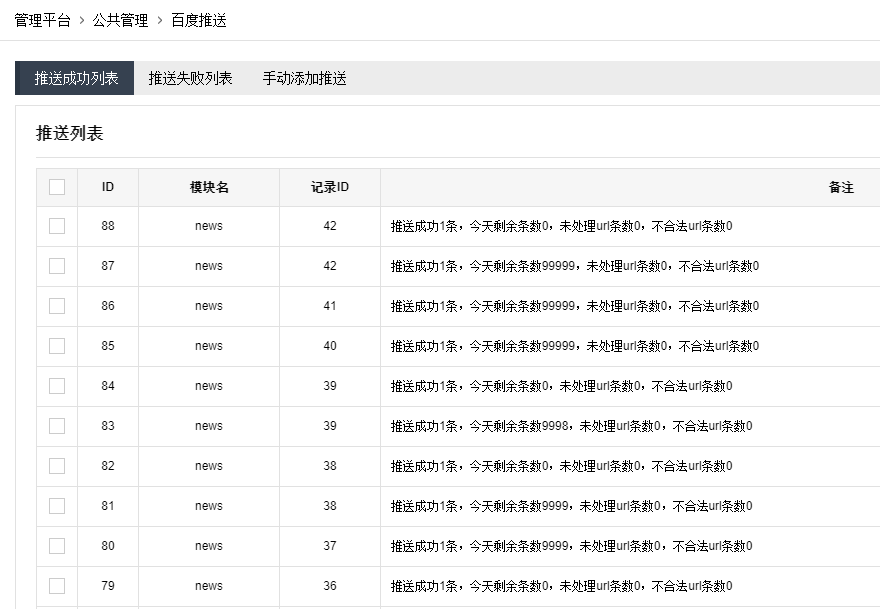Check the checkbox for record ID 85

point(56,346)
